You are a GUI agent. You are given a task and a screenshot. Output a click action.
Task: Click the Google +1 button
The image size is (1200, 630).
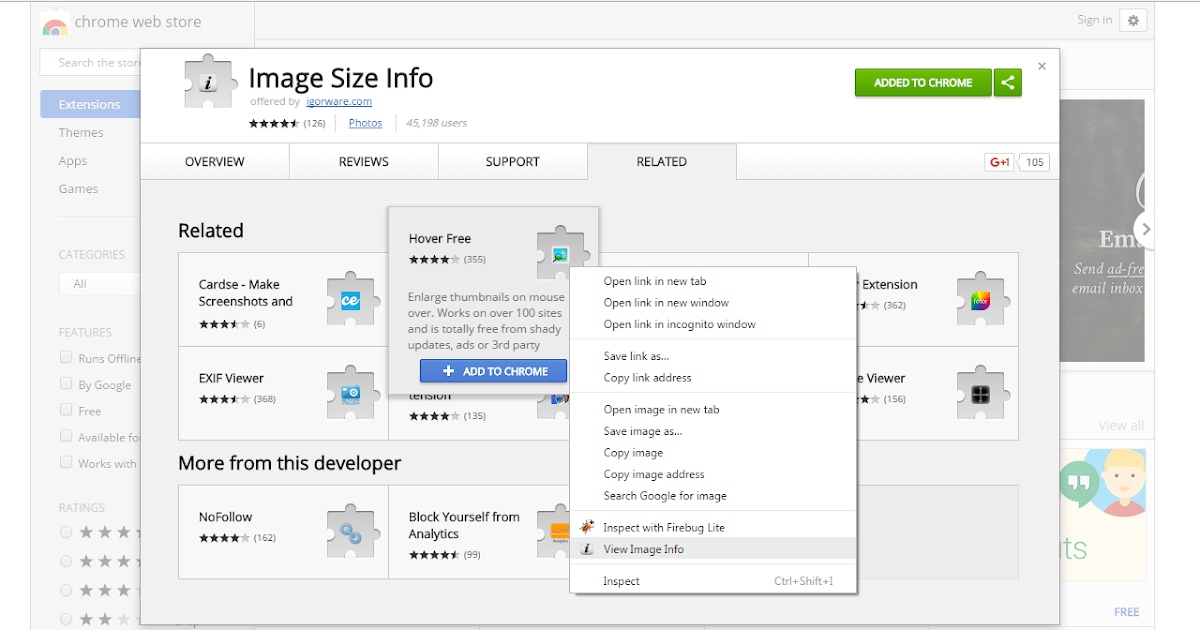tap(999, 162)
